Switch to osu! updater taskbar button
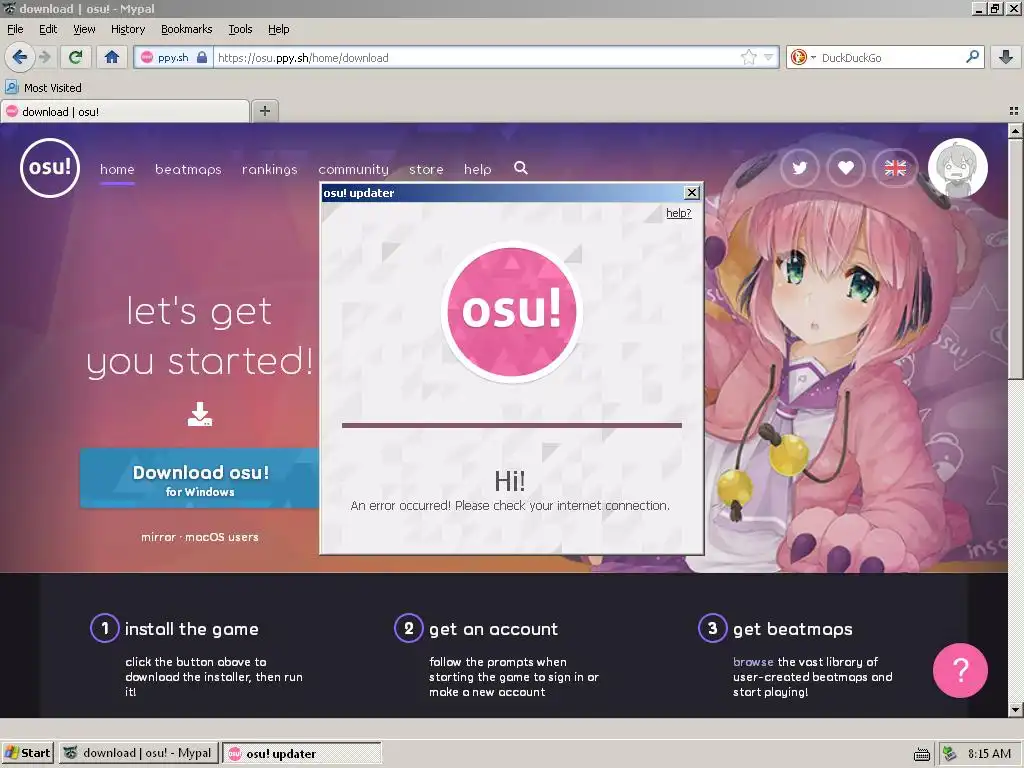Screen dimensions: 1024x768 [x=302, y=753]
